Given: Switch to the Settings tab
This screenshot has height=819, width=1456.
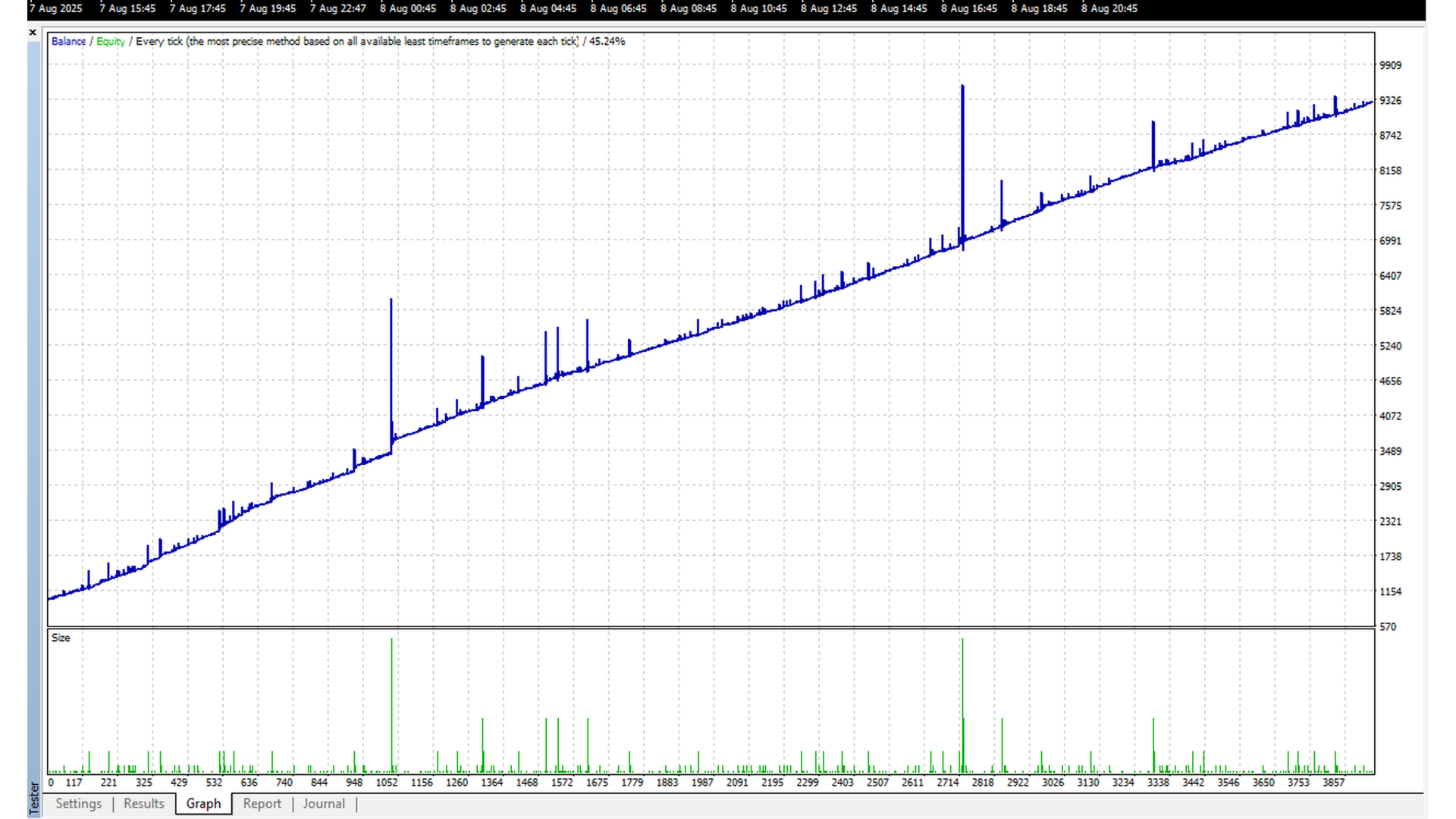Looking at the screenshot, I should coord(78,804).
